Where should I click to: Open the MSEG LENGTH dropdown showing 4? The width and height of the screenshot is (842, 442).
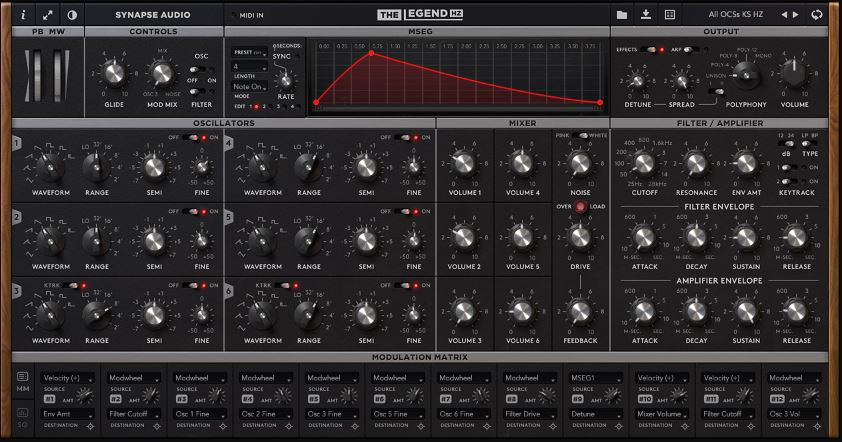pyautogui.click(x=250, y=67)
